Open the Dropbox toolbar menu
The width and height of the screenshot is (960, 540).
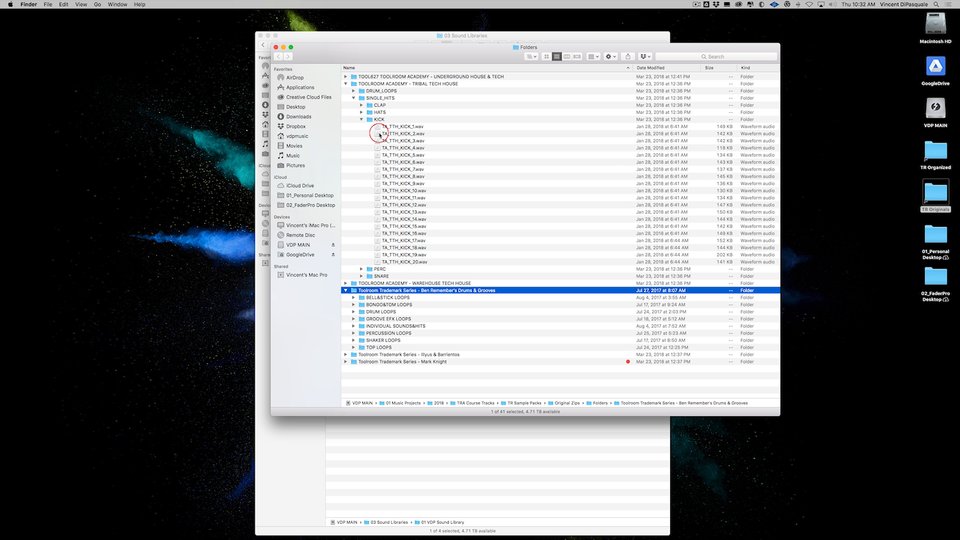click(645, 56)
